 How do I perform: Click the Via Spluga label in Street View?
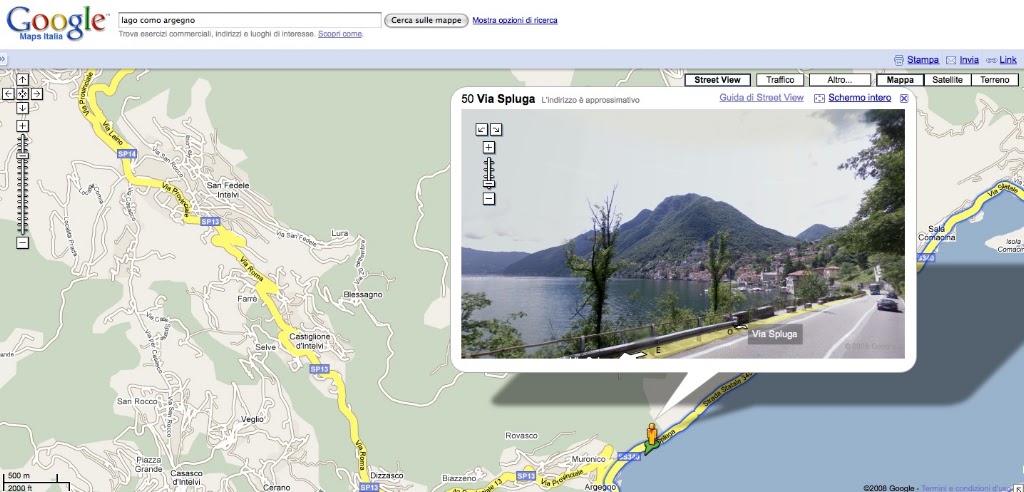[x=775, y=334]
